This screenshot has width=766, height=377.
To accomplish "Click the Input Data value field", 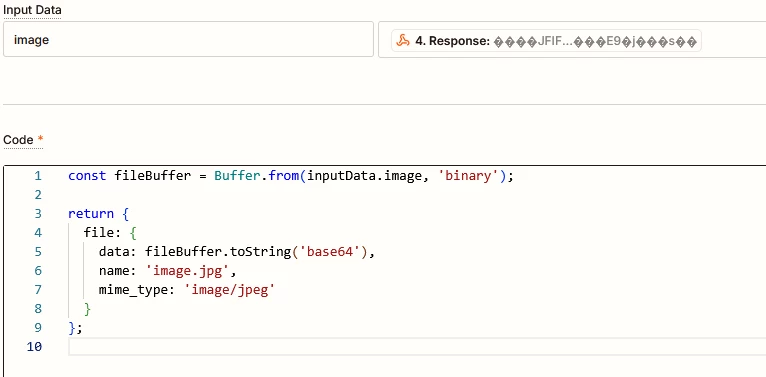I will pos(572,40).
